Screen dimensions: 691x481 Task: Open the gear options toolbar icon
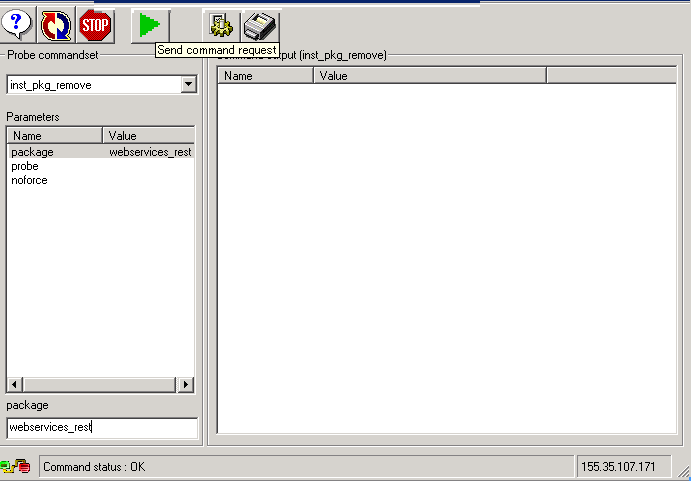(x=220, y=25)
